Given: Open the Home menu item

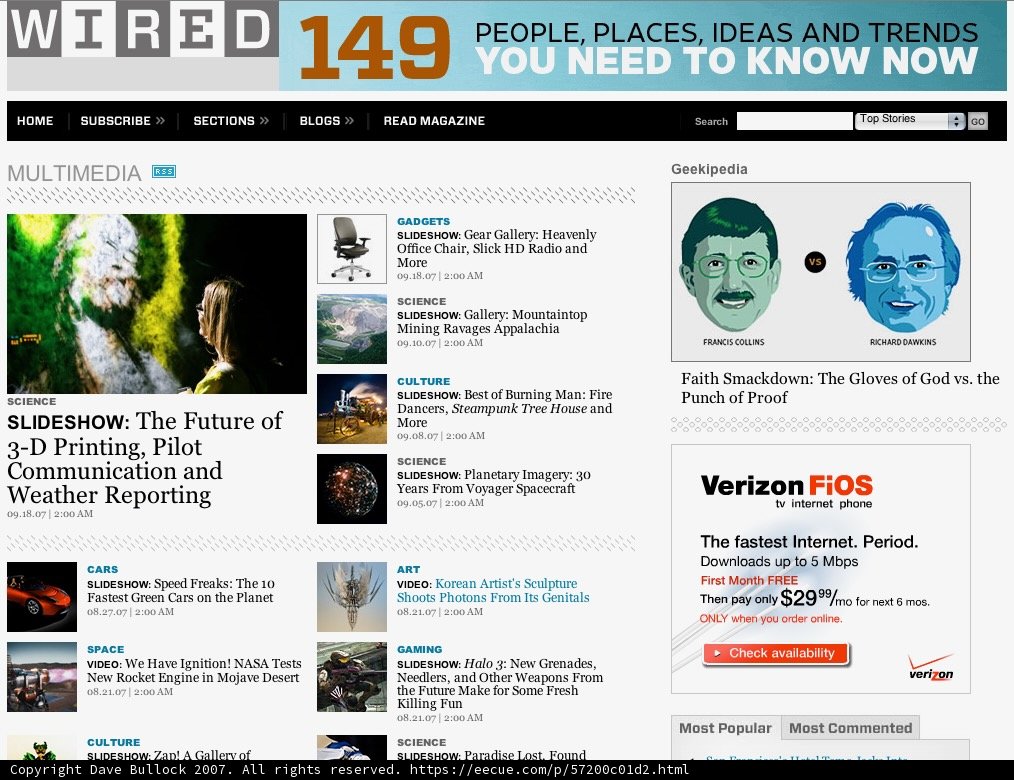Looking at the screenshot, I should pyautogui.click(x=35, y=121).
